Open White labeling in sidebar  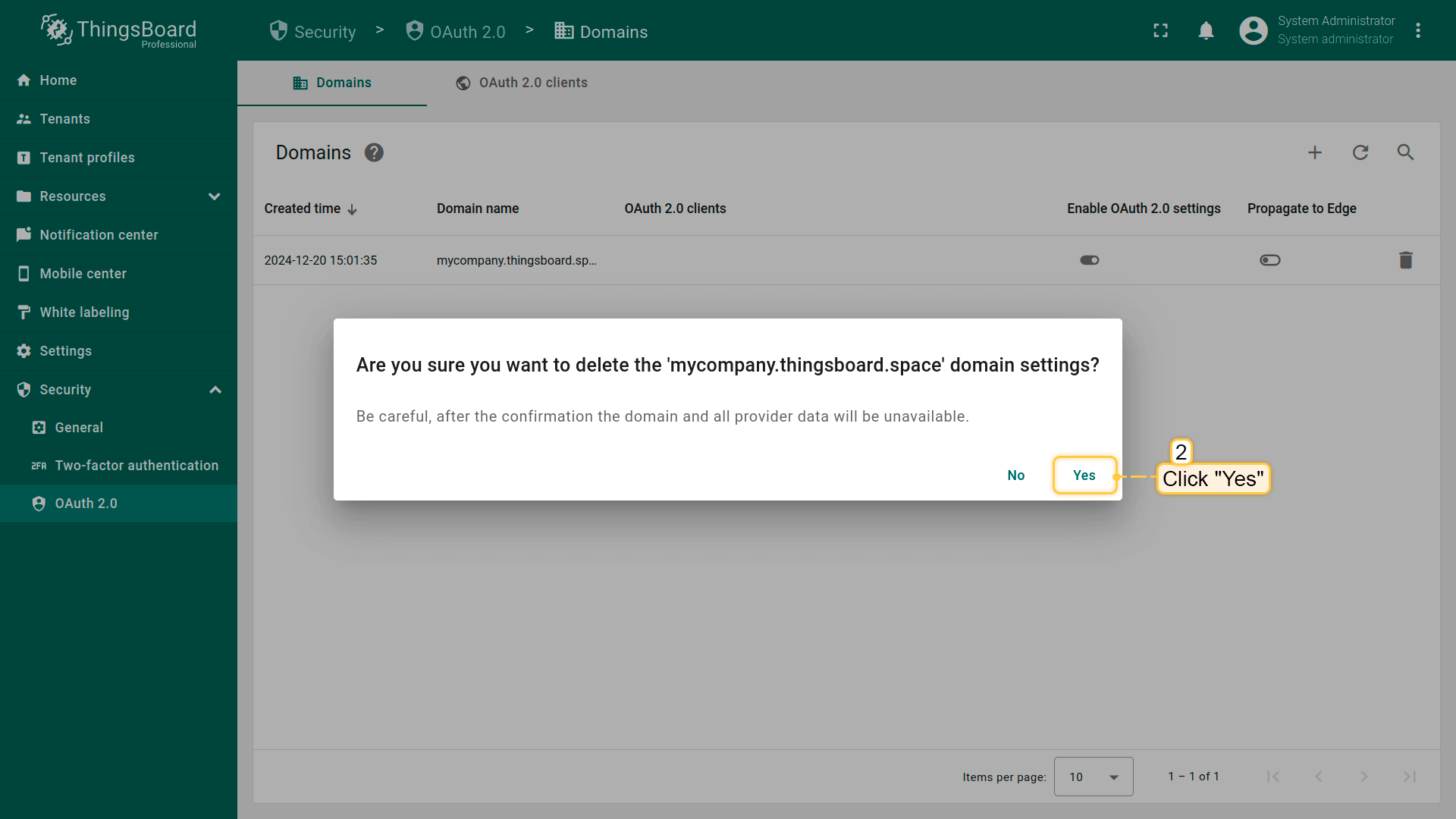pos(84,312)
